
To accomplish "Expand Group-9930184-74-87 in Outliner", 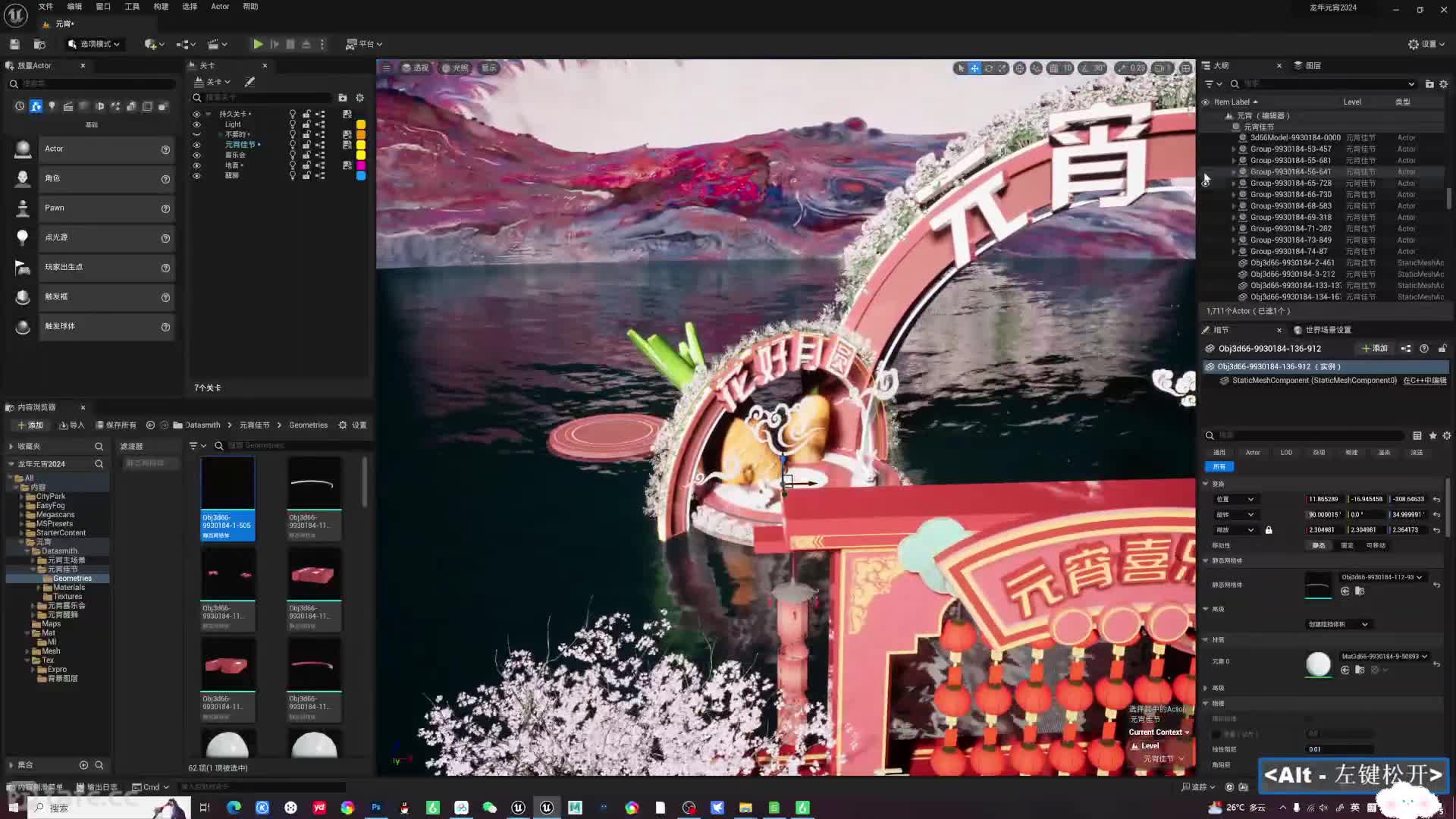I will tap(1234, 252).
